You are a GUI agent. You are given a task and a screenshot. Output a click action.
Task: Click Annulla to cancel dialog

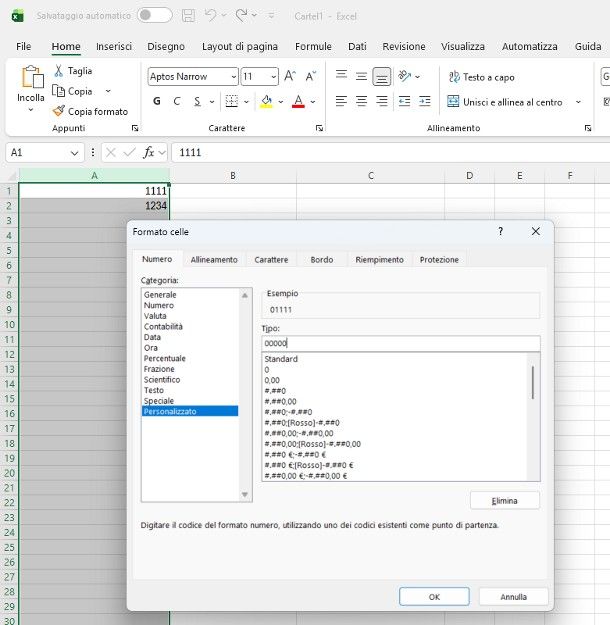click(x=514, y=597)
